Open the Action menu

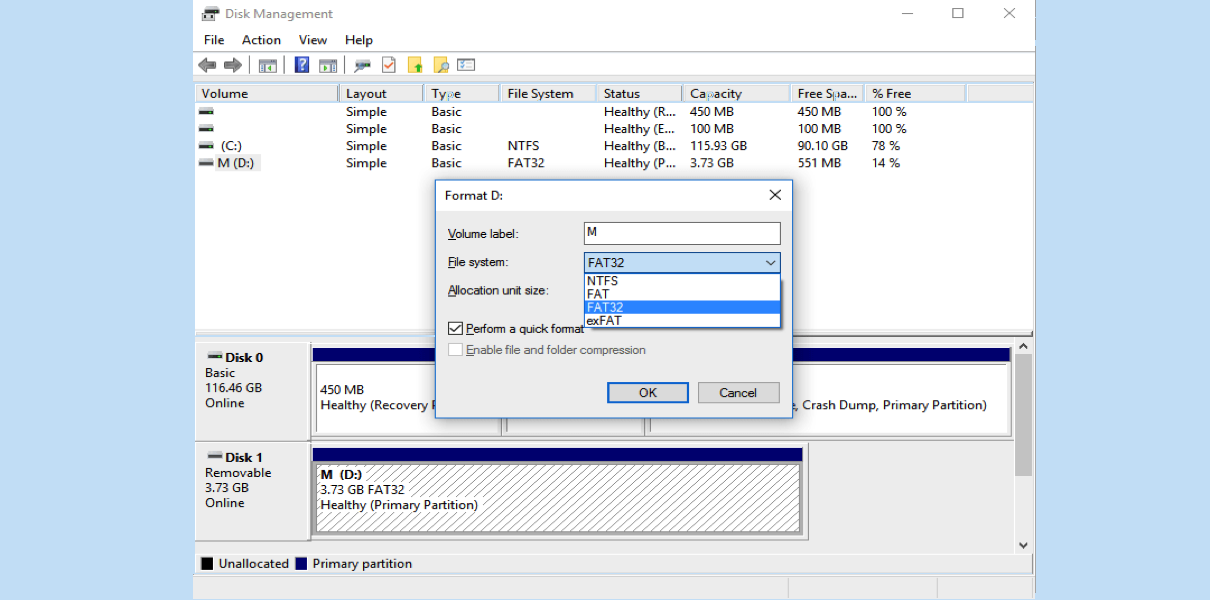tap(261, 40)
